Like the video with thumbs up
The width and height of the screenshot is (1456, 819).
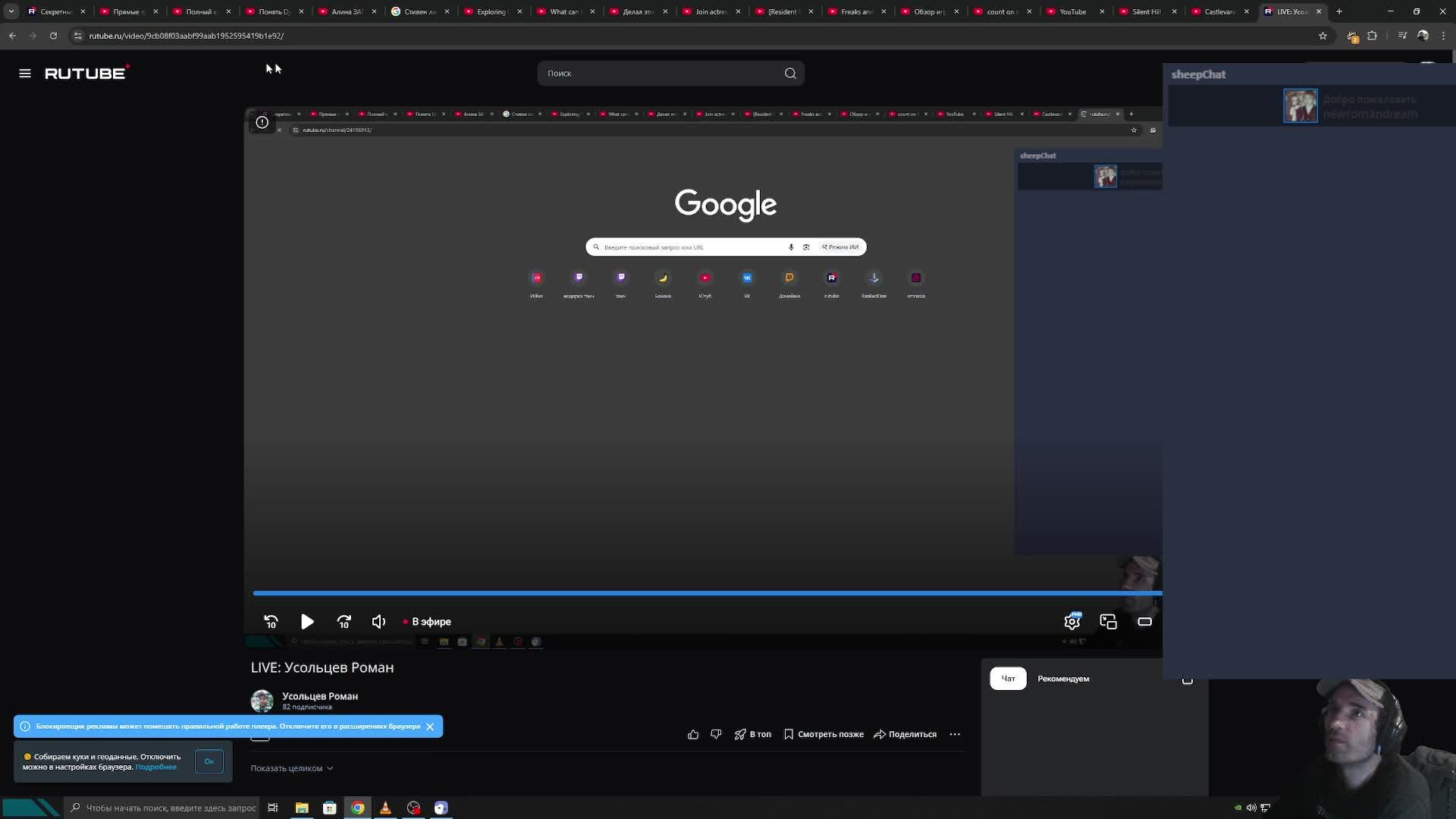693,734
